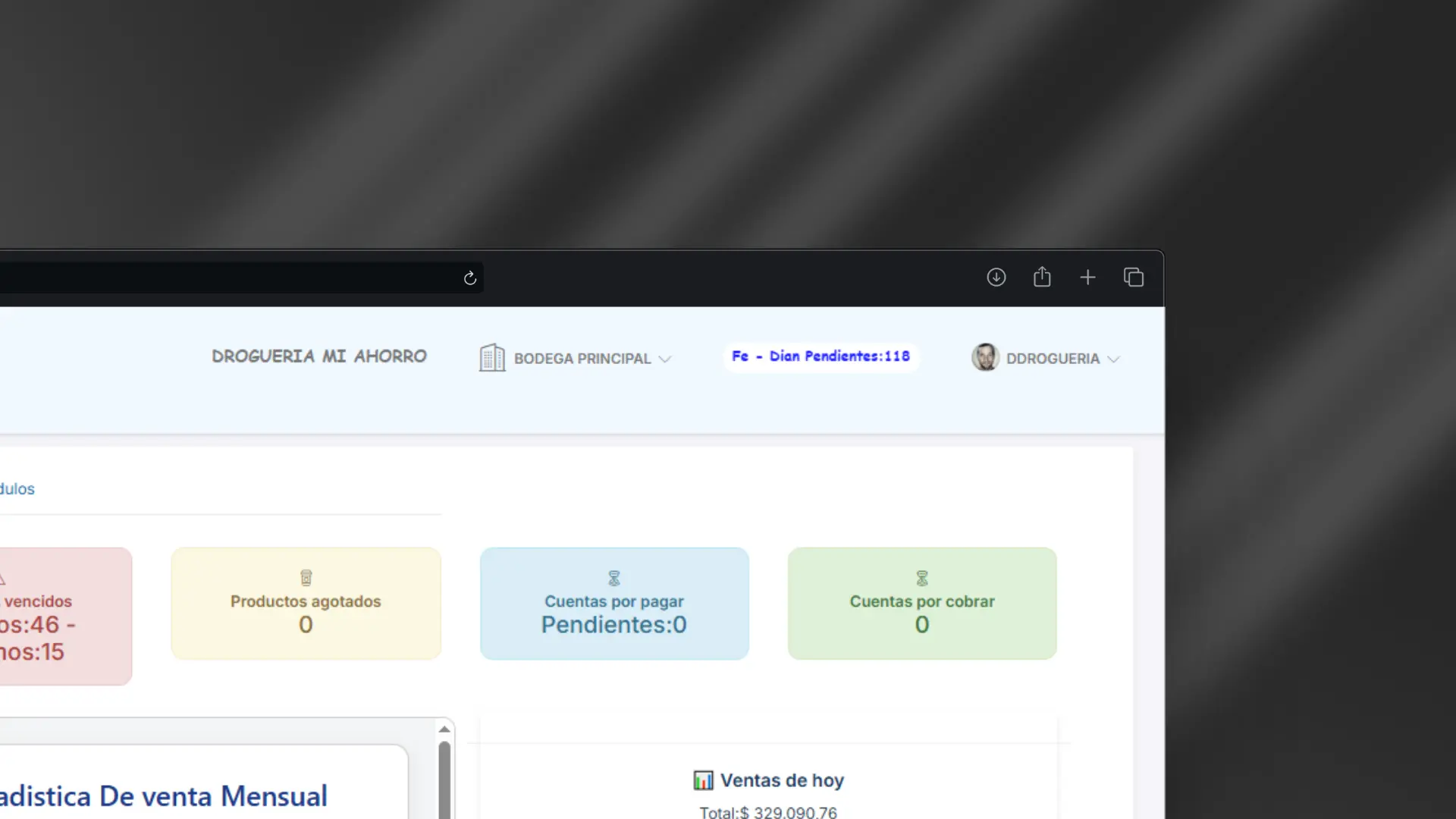Click the chart panel scrollbar up arrow
This screenshot has height=819, width=1456.
point(444,730)
